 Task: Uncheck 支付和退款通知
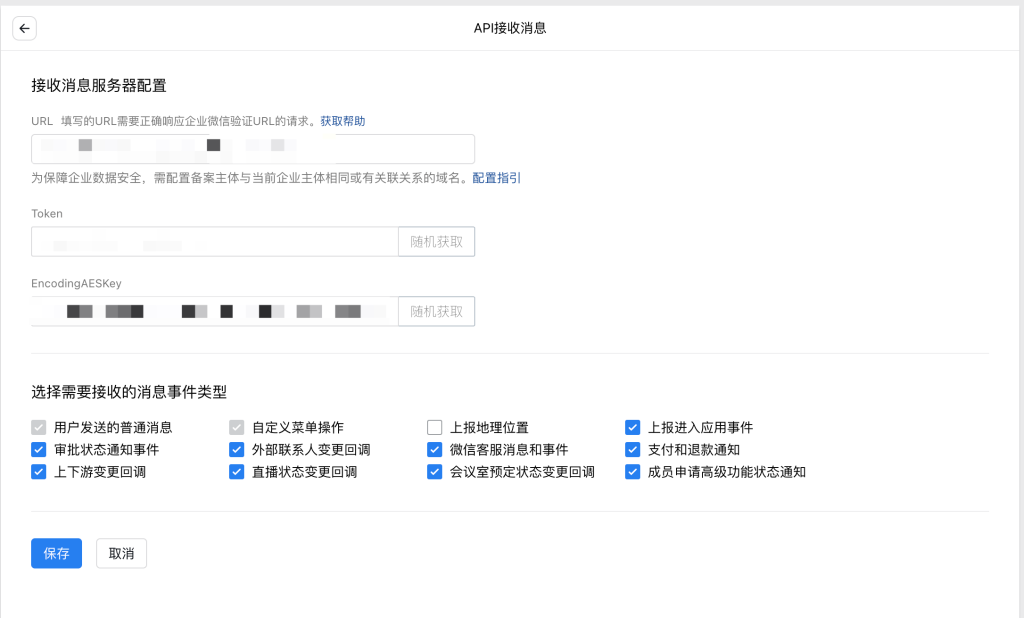coord(632,449)
